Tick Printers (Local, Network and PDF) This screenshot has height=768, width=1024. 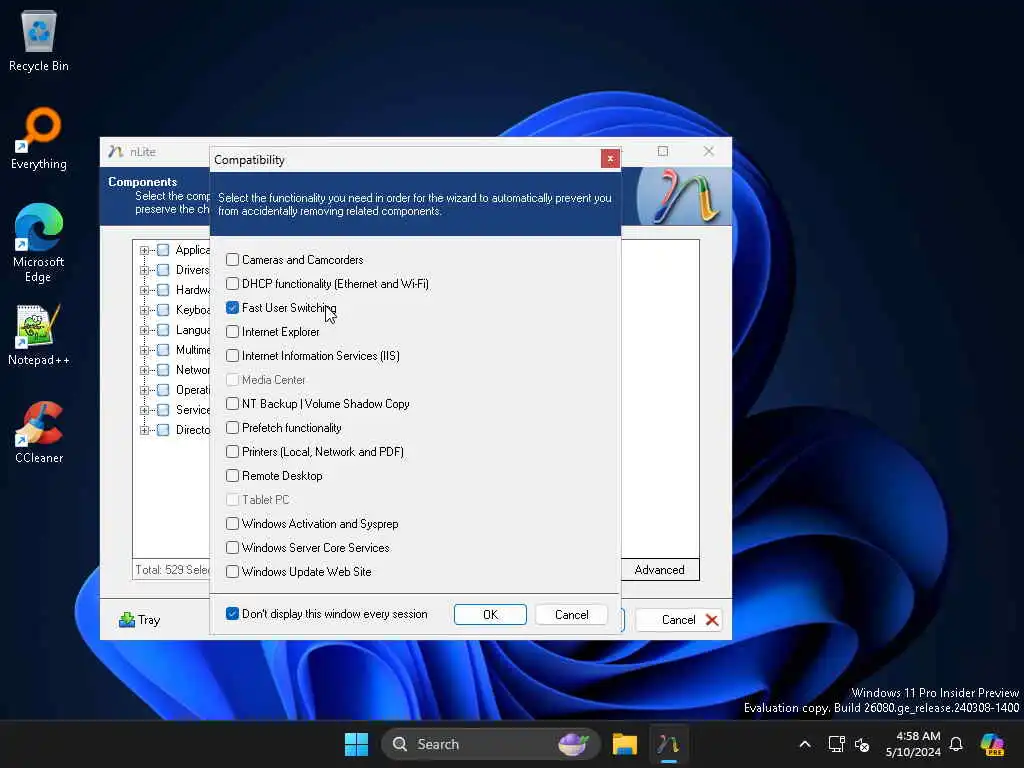pyautogui.click(x=232, y=452)
